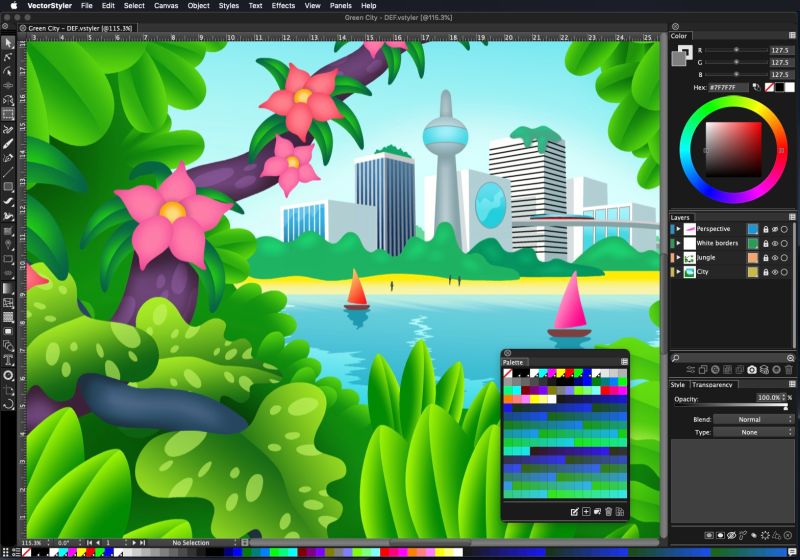Select the Rotate tool in the toolbox
The width and height of the screenshot is (800, 560).
(8, 404)
